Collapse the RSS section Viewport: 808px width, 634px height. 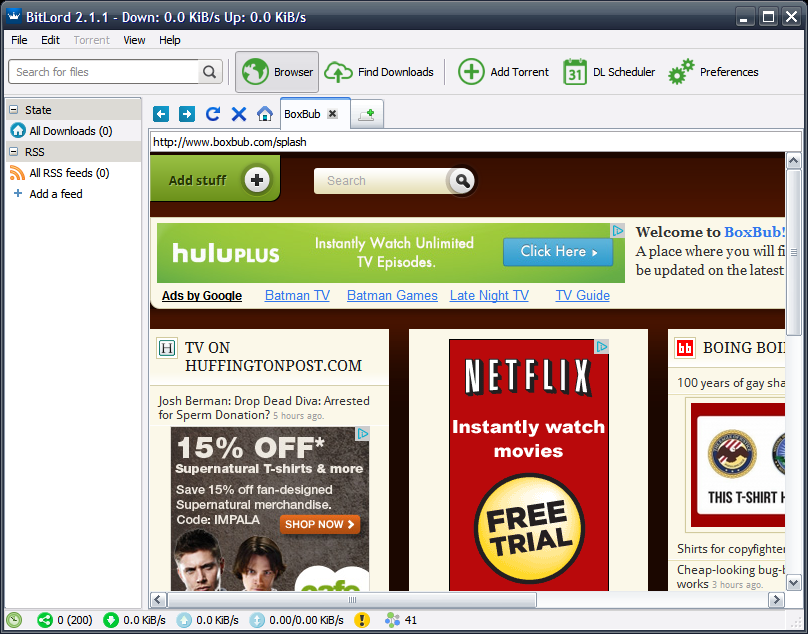(x=14, y=152)
